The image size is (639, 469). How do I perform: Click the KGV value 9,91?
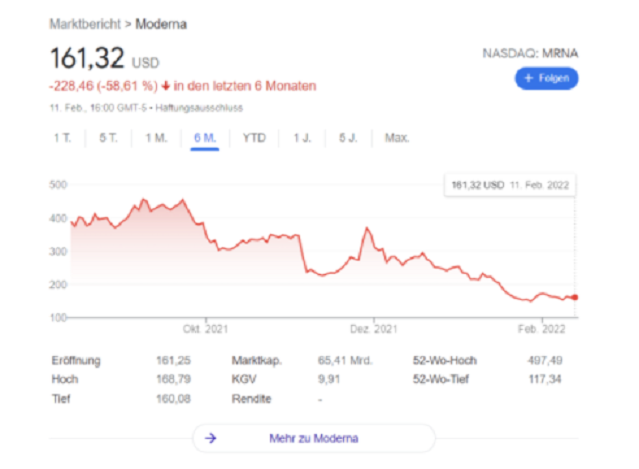(328, 379)
